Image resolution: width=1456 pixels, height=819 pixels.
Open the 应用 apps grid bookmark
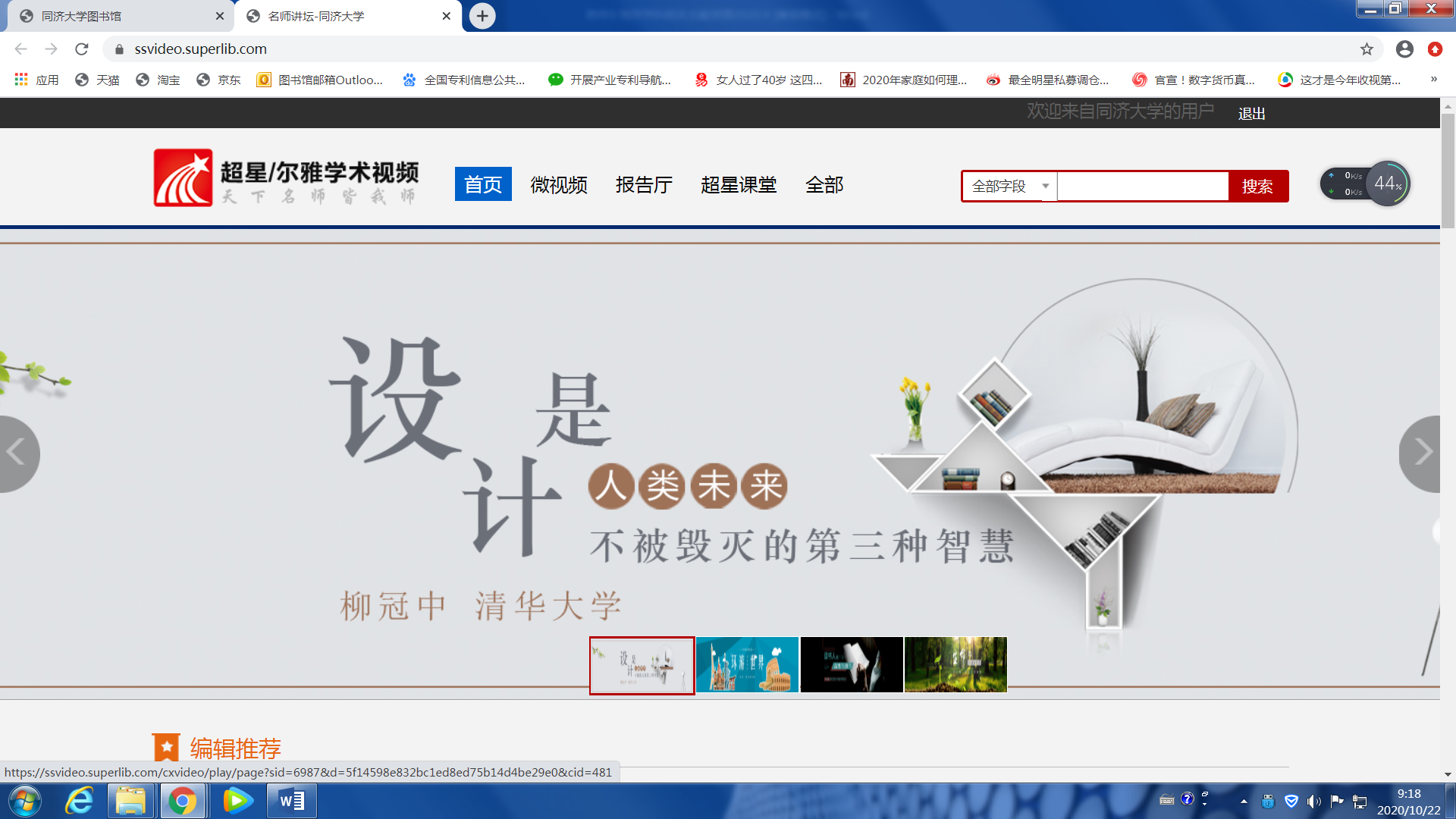pos(36,80)
